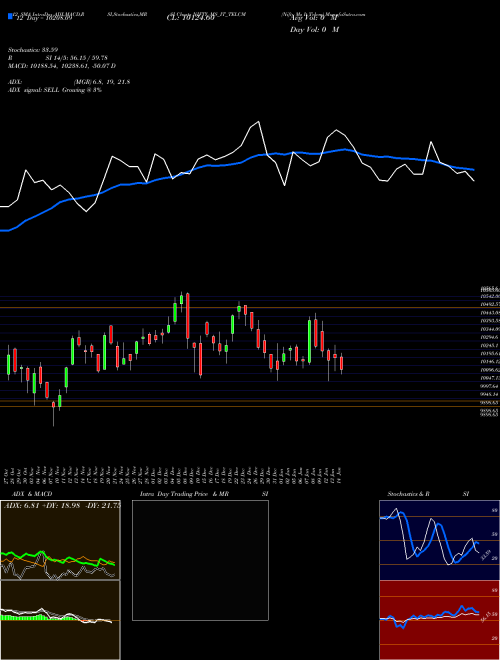
Task: Click the 'Avg Vol: 0 M' label
Action: point(314,19)
